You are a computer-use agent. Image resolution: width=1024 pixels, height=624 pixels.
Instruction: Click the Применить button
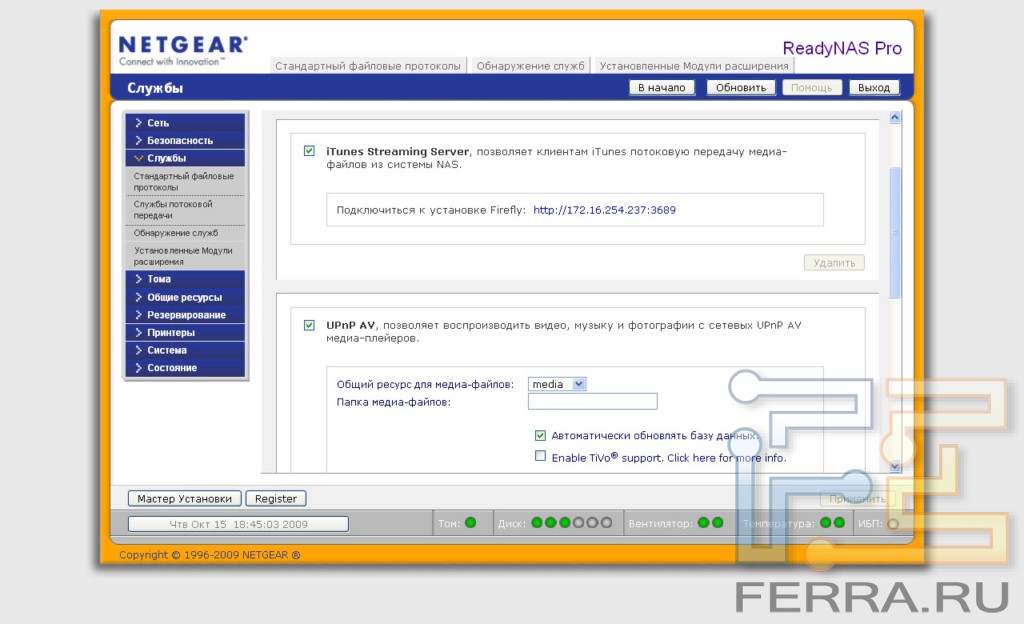(x=857, y=499)
